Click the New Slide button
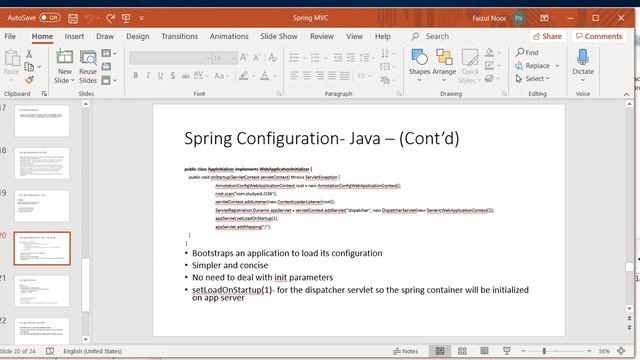The image size is (640, 360). pyautogui.click(x=64, y=57)
